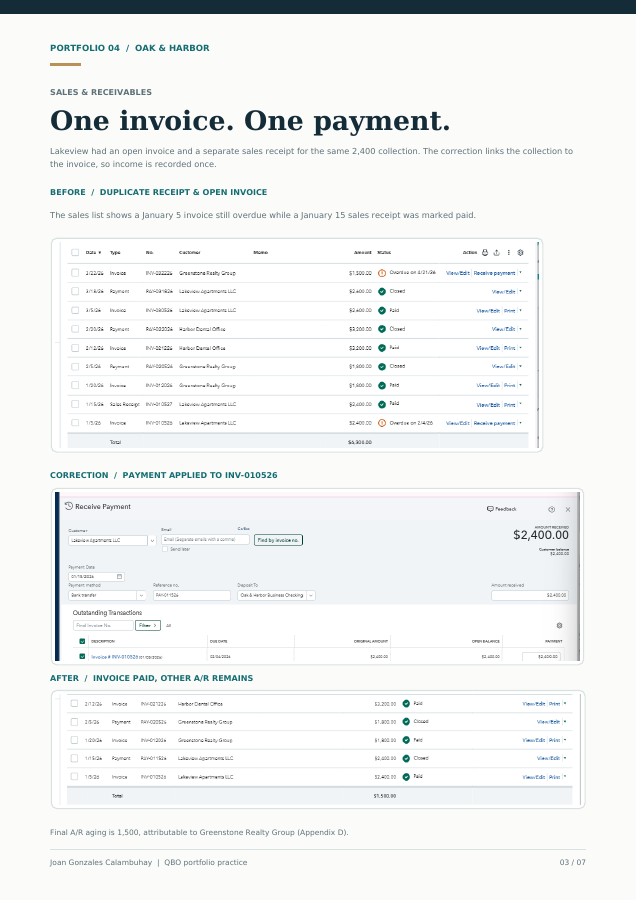Expand the Filter button in Outstanding Transactions

click(147, 626)
